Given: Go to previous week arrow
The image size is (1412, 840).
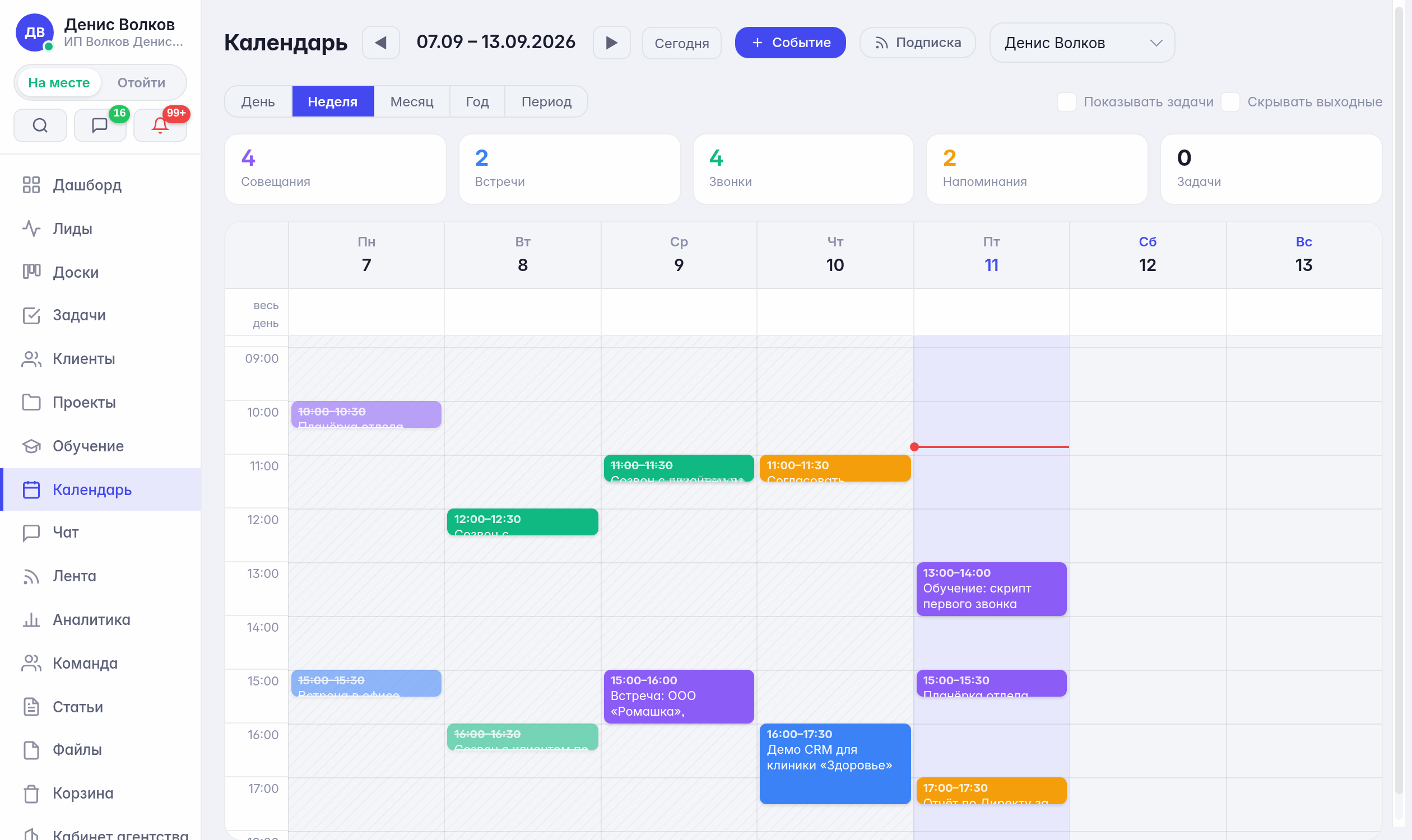Looking at the screenshot, I should (x=381, y=43).
